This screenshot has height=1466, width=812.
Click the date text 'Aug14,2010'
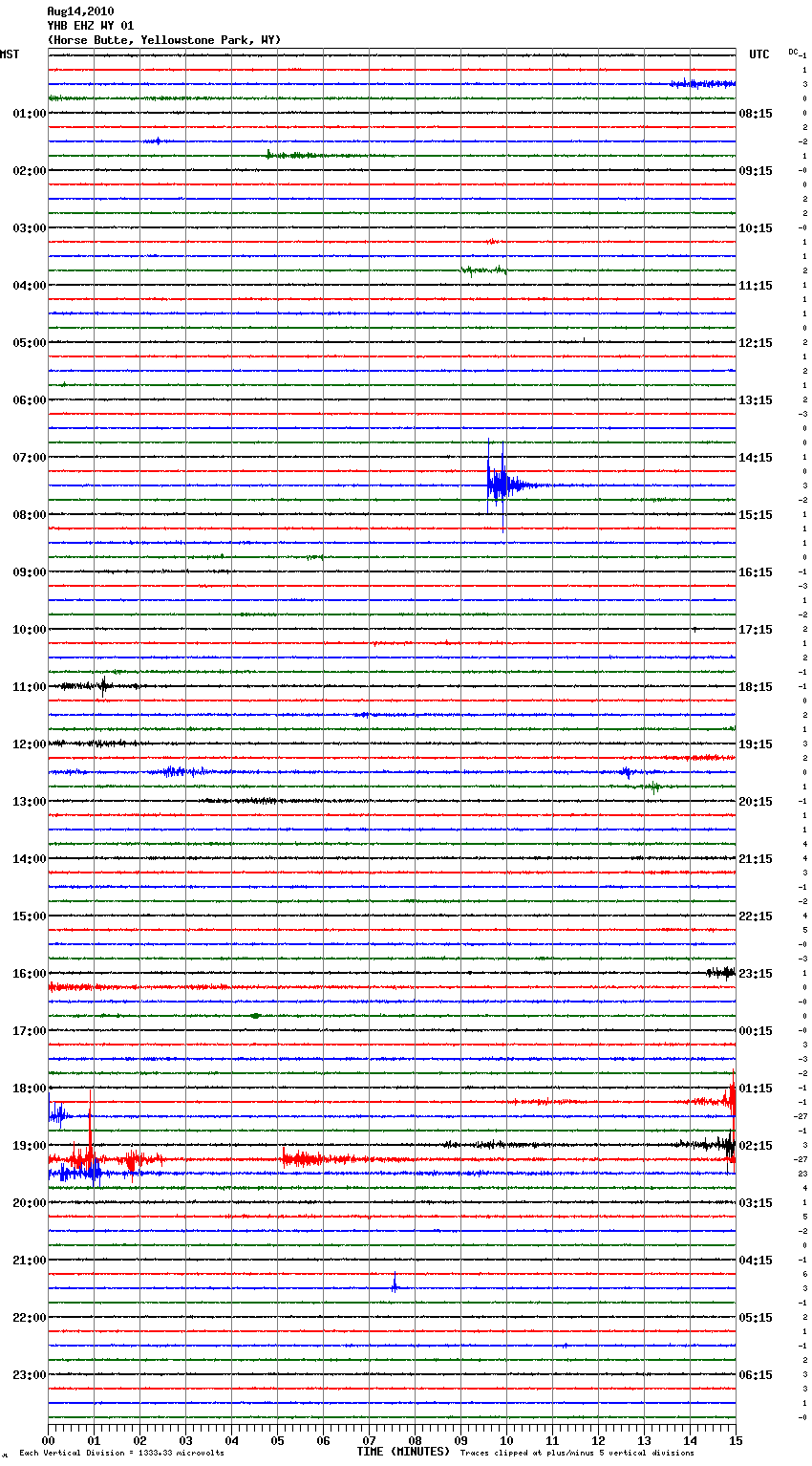click(80, 11)
